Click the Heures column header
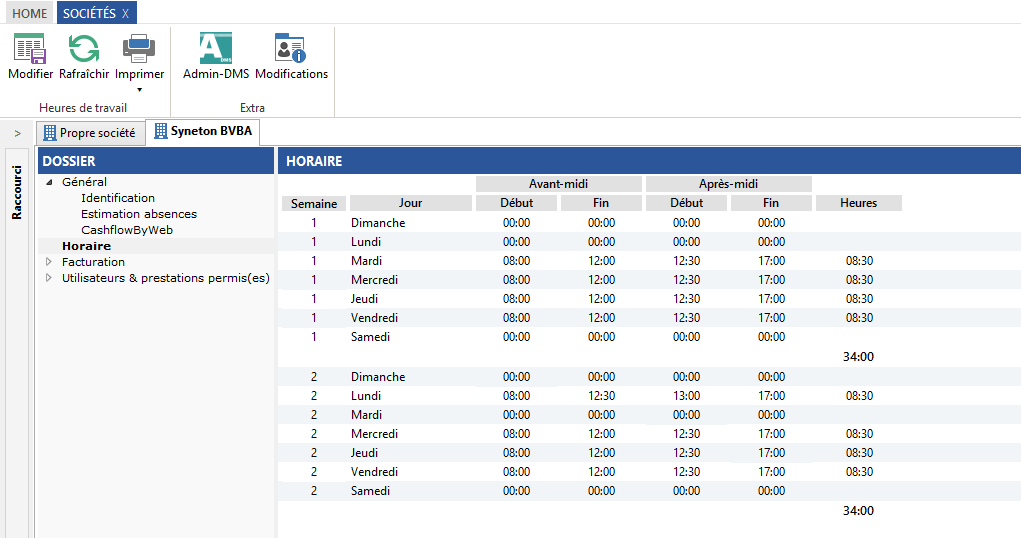Screen dimensions: 1021x538 [x=858, y=203]
